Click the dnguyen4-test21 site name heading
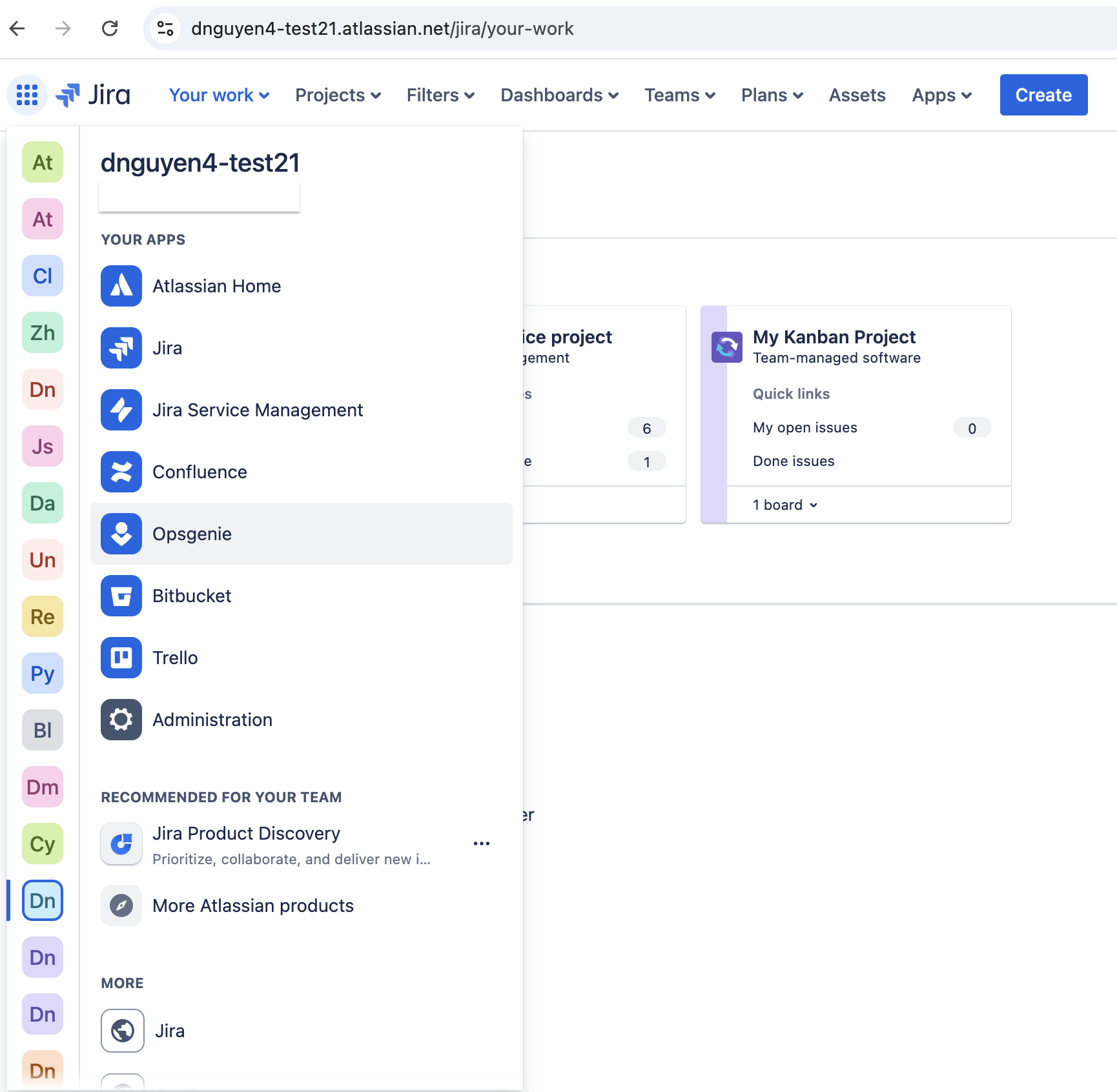This screenshot has height=1092, width=1117. click(x=200, y=163)
